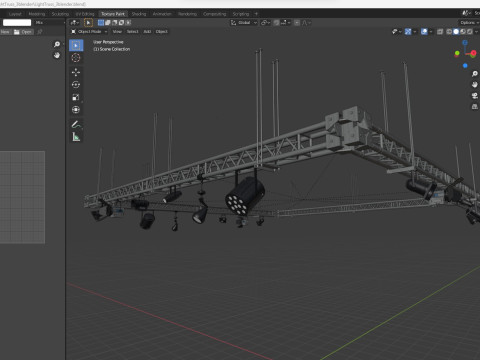Click the red X axis gizmo handle
This screenshot has height=360, width=480.
473,53
